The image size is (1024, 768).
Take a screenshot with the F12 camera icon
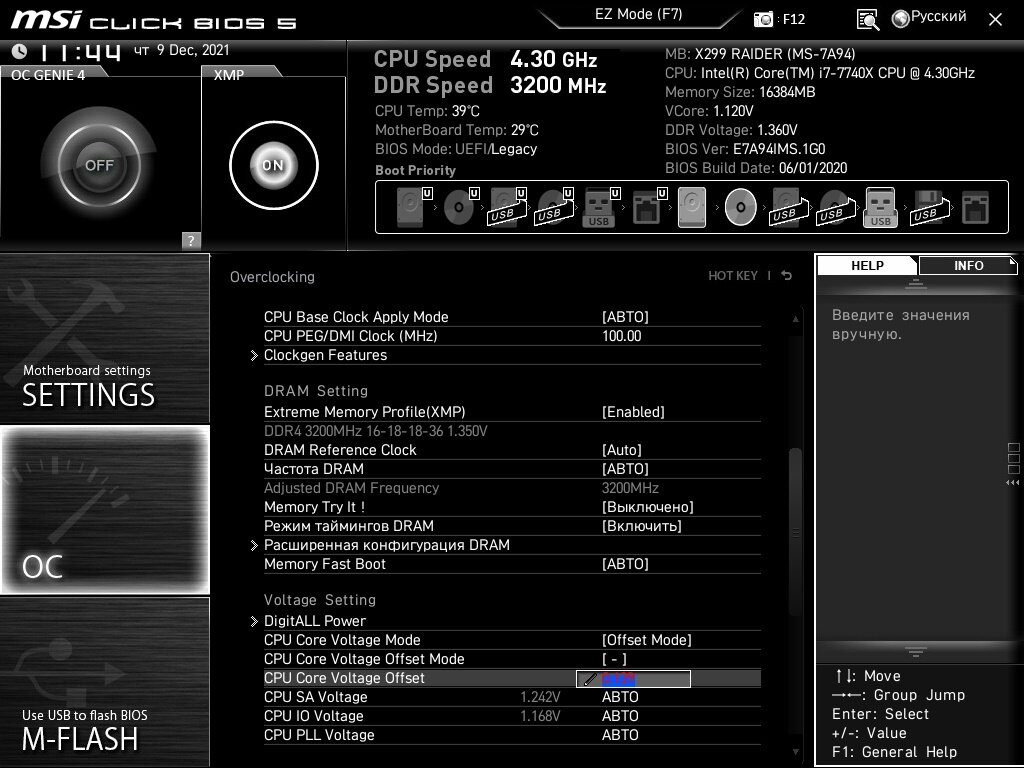(763, 19)
